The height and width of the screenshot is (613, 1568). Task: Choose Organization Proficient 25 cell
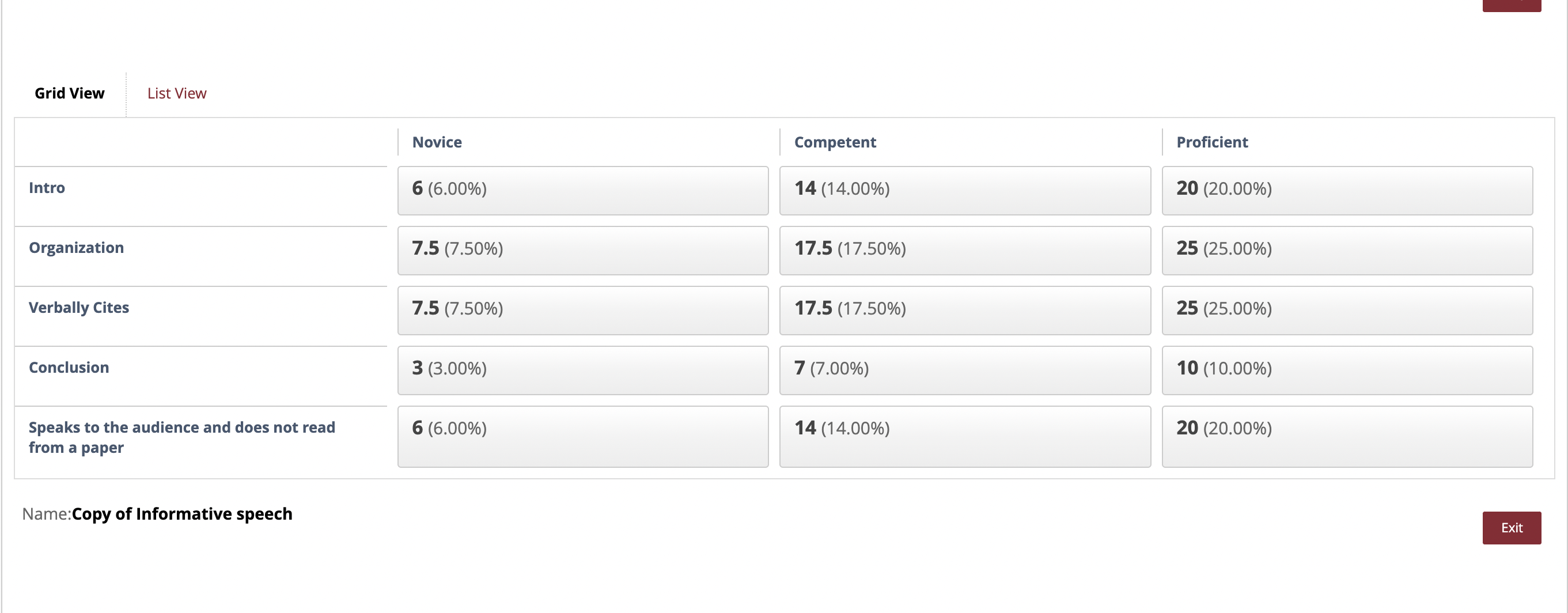[1347, 250]
